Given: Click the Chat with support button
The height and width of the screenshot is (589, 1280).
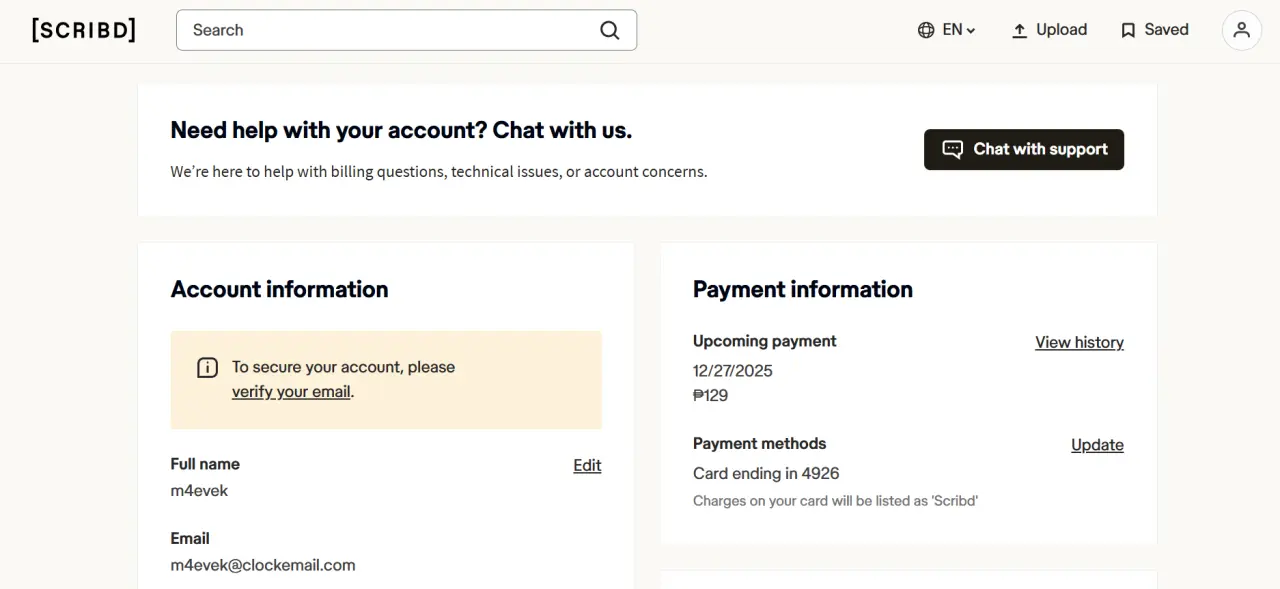Looking at the screenshot, I should tap(1024, 149).
